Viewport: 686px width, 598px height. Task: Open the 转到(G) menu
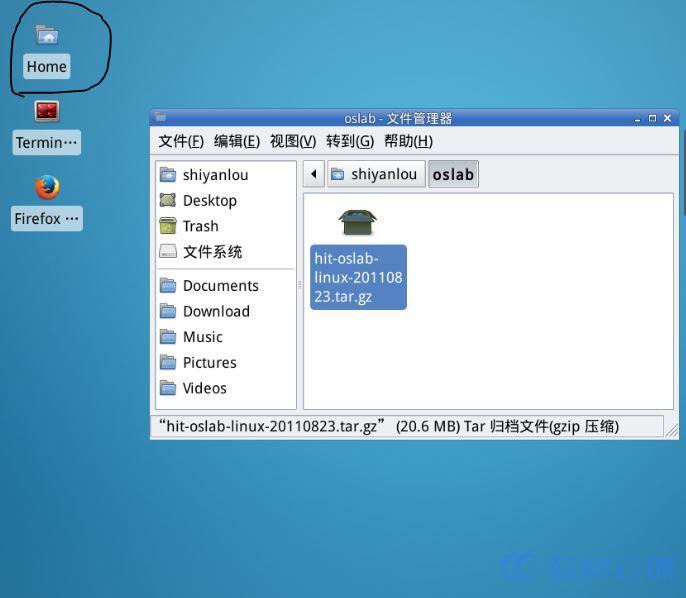(x=350, y=141)
